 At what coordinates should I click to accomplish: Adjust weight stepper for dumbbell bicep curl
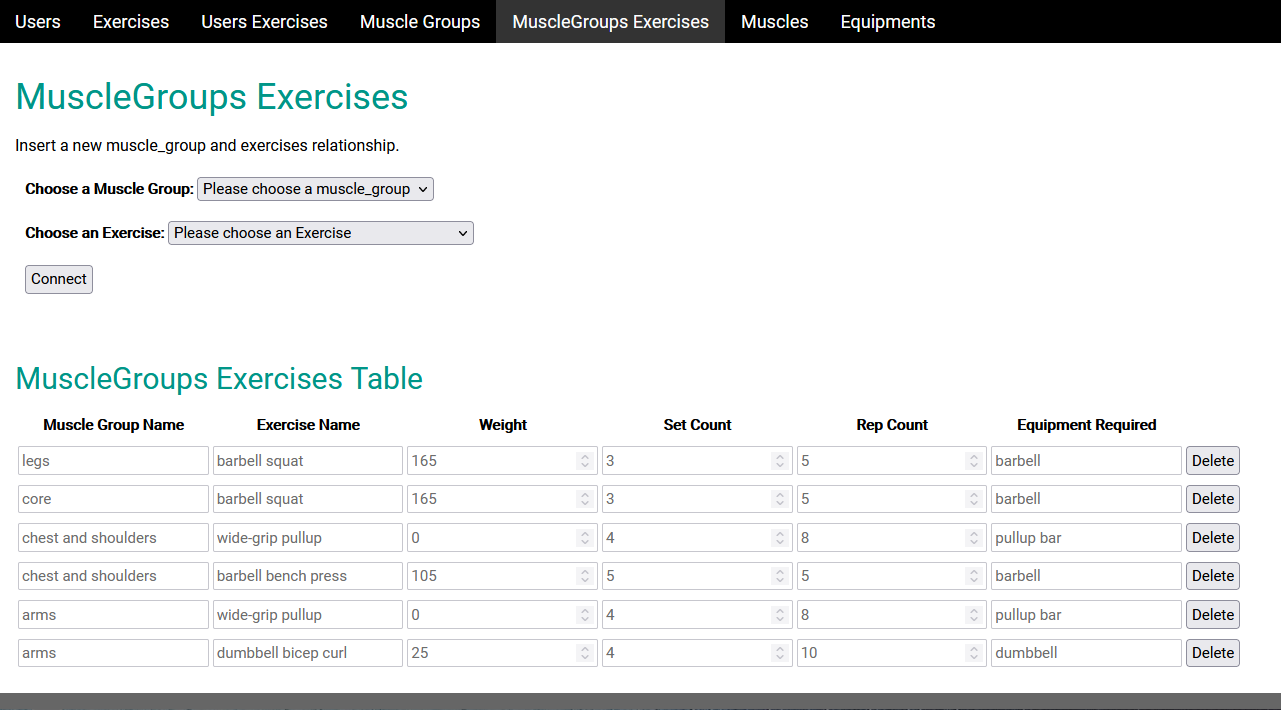pos(585,653)
